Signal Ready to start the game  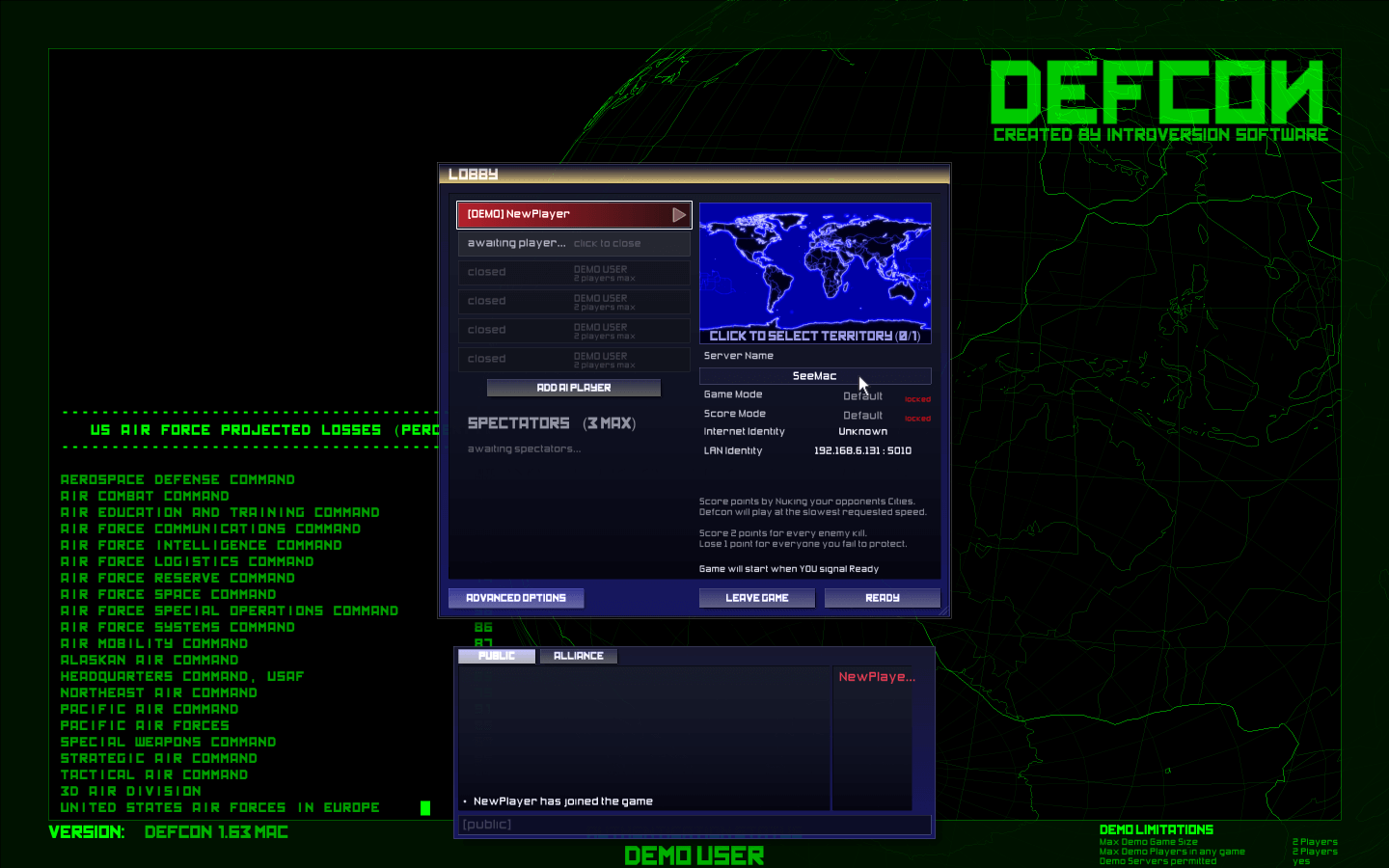(883, 598)
